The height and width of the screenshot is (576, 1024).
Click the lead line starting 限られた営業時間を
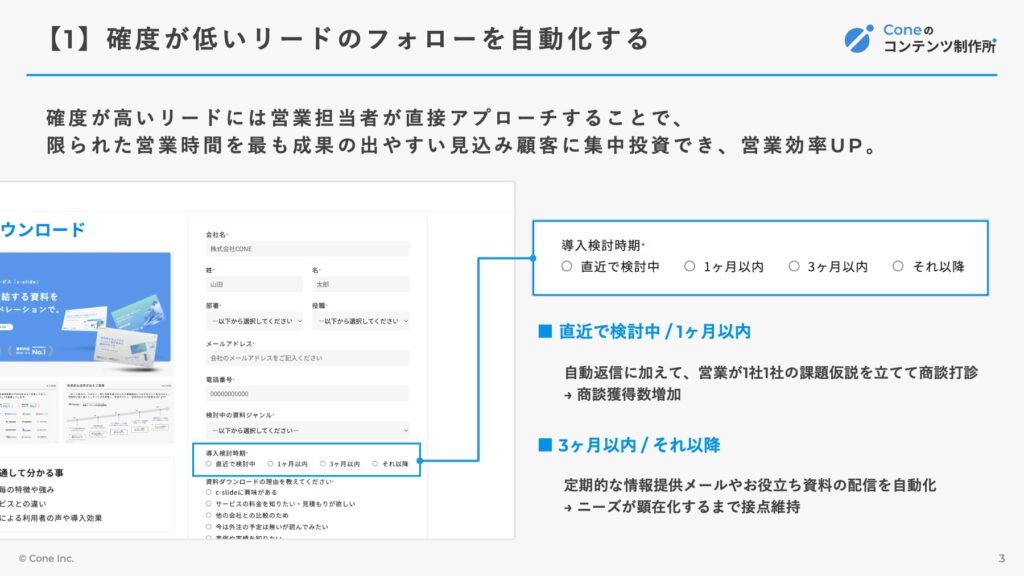click(x=462, y=145)
